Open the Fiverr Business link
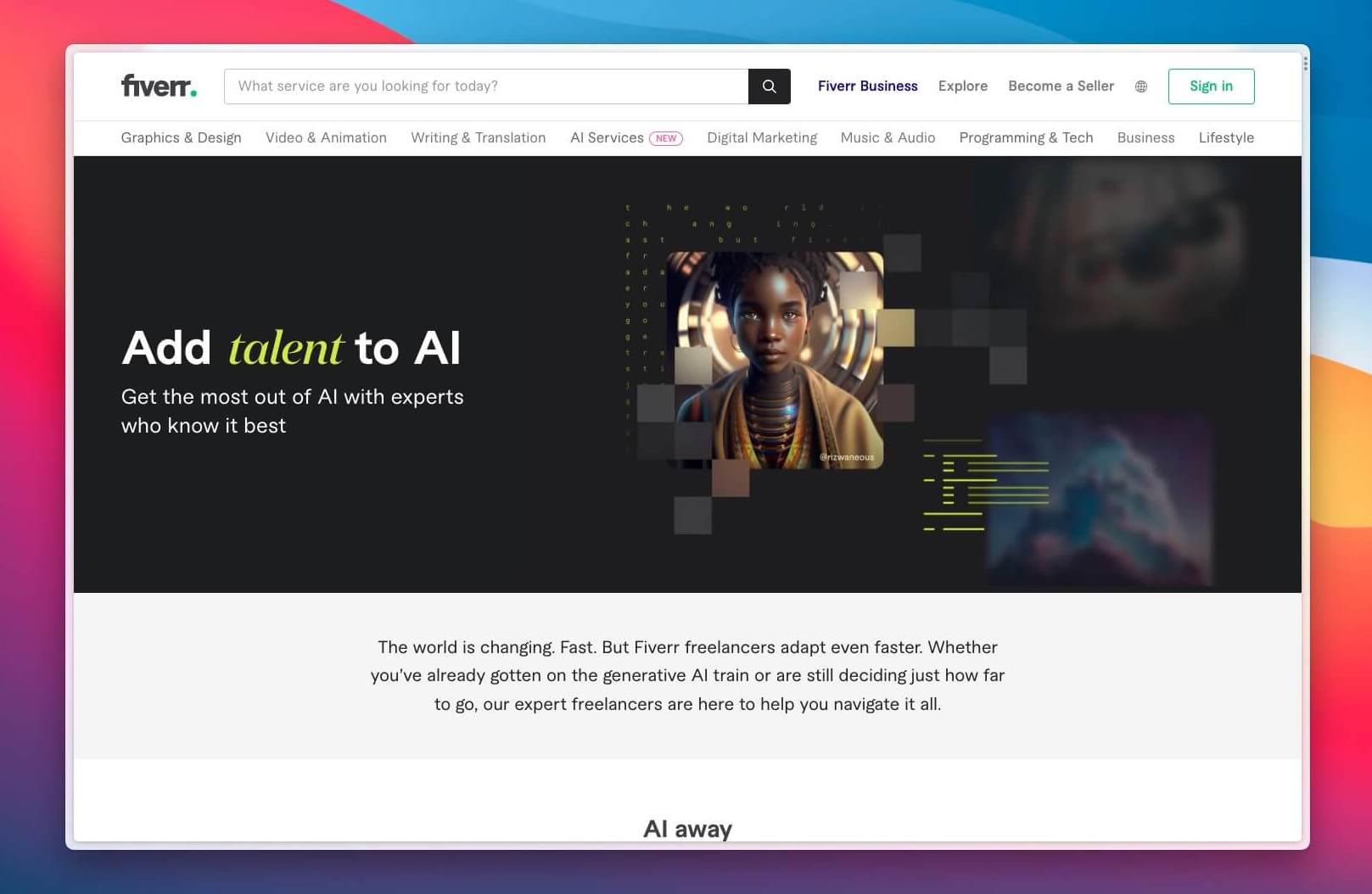1372x894 pixels. click(x=868, y=87)
